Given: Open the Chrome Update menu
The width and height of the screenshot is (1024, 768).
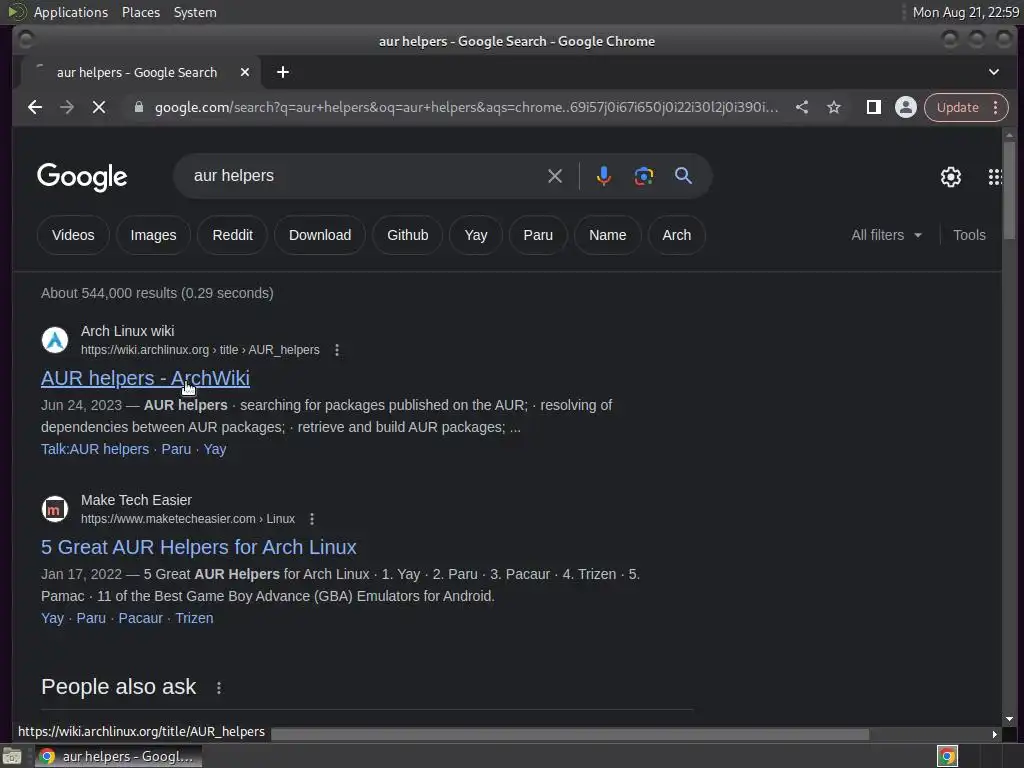Looking at the screenshot, I should click(x=966, y=107).
